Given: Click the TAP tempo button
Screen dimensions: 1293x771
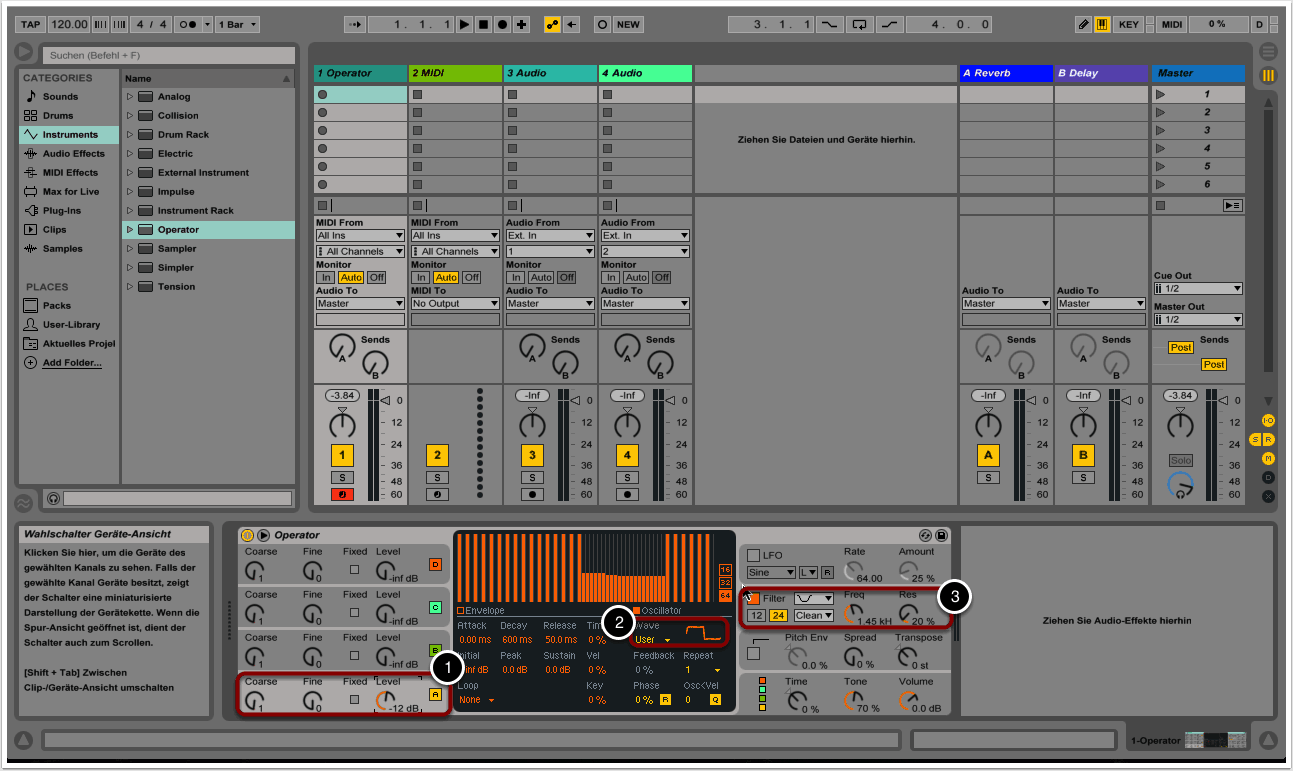Looking at the screenshot, I should 30,24.
